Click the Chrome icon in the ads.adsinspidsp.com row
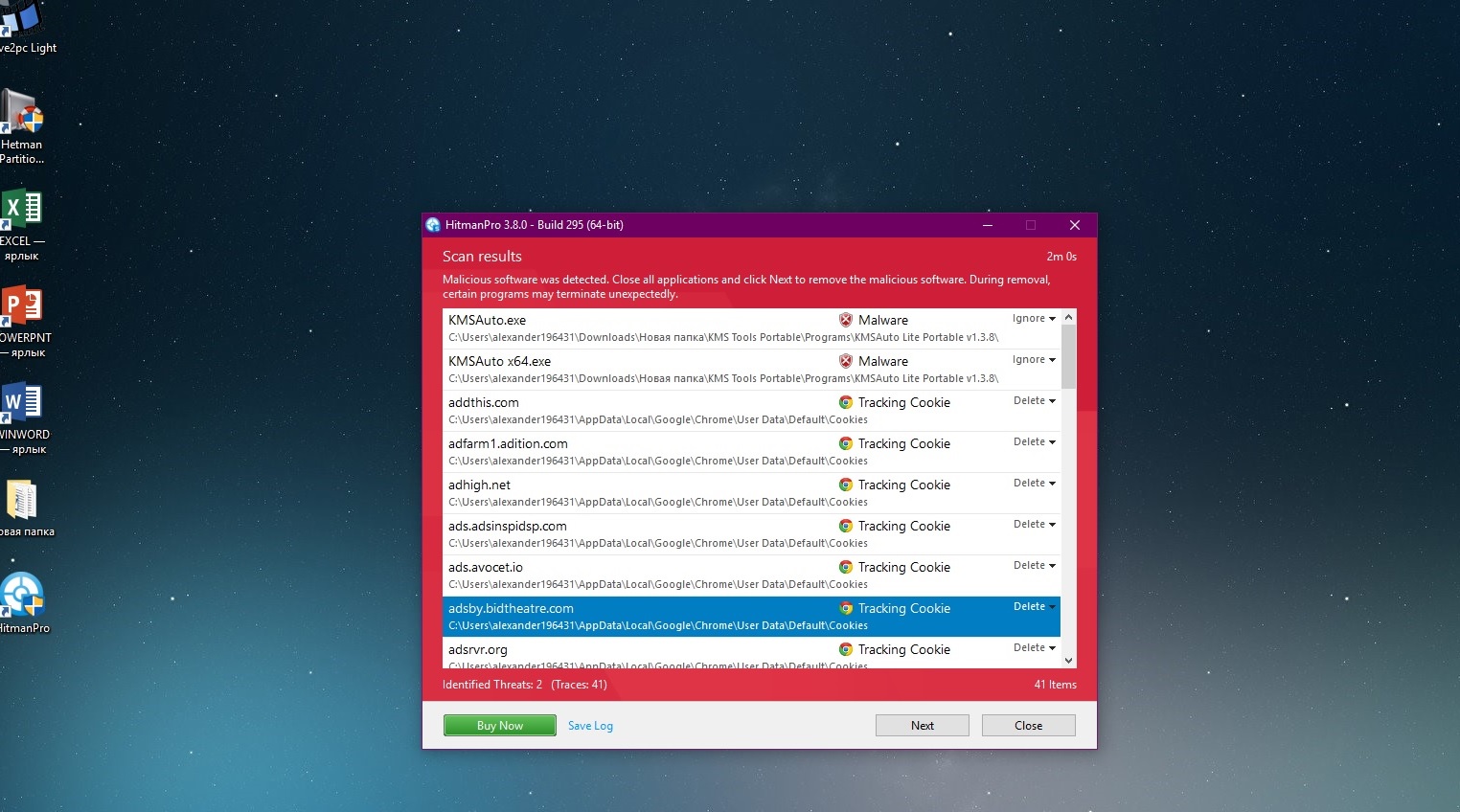 846,526
